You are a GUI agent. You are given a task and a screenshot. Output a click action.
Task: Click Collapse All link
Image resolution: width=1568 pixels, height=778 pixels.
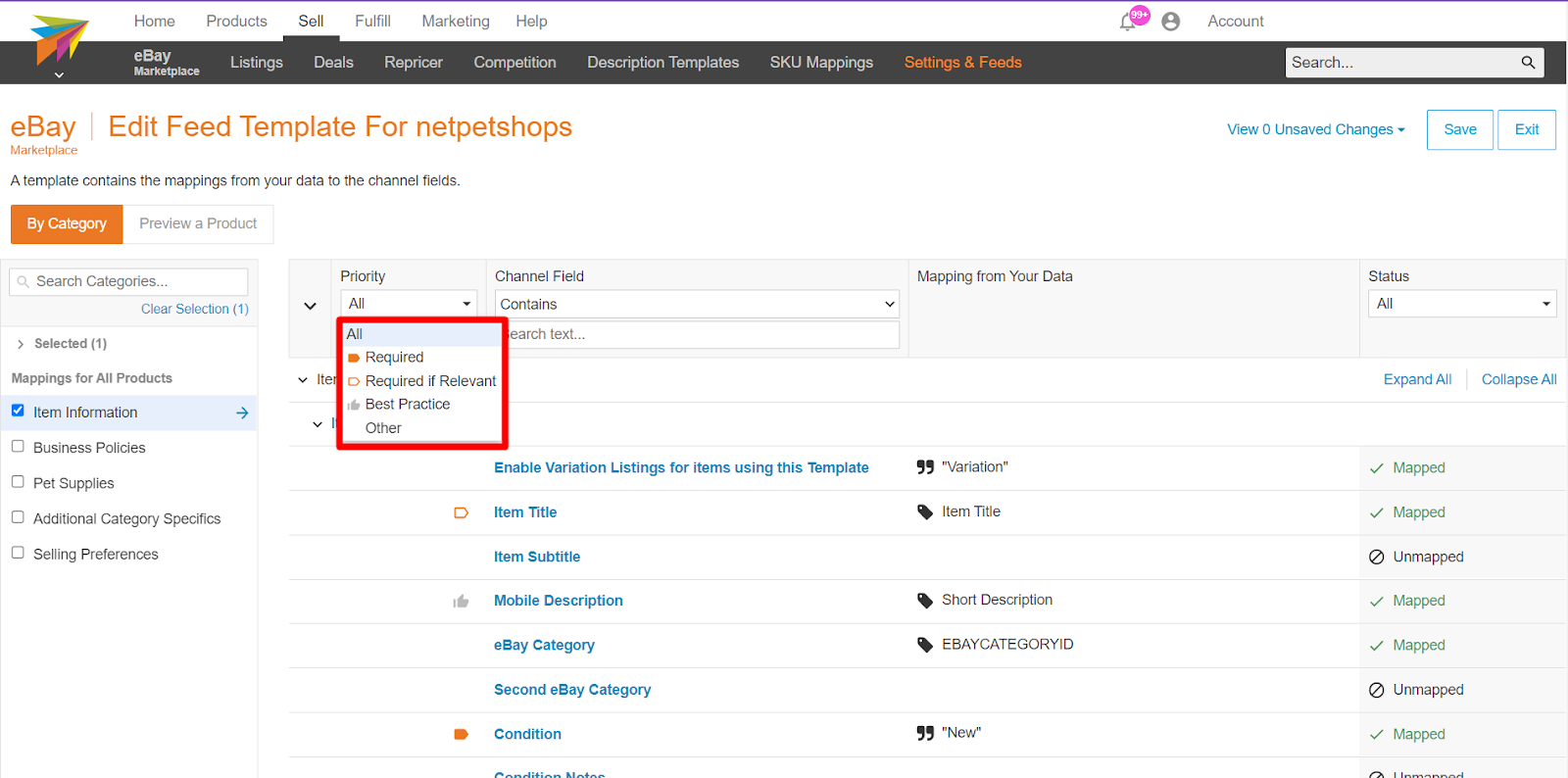[x=1519, y=379]
